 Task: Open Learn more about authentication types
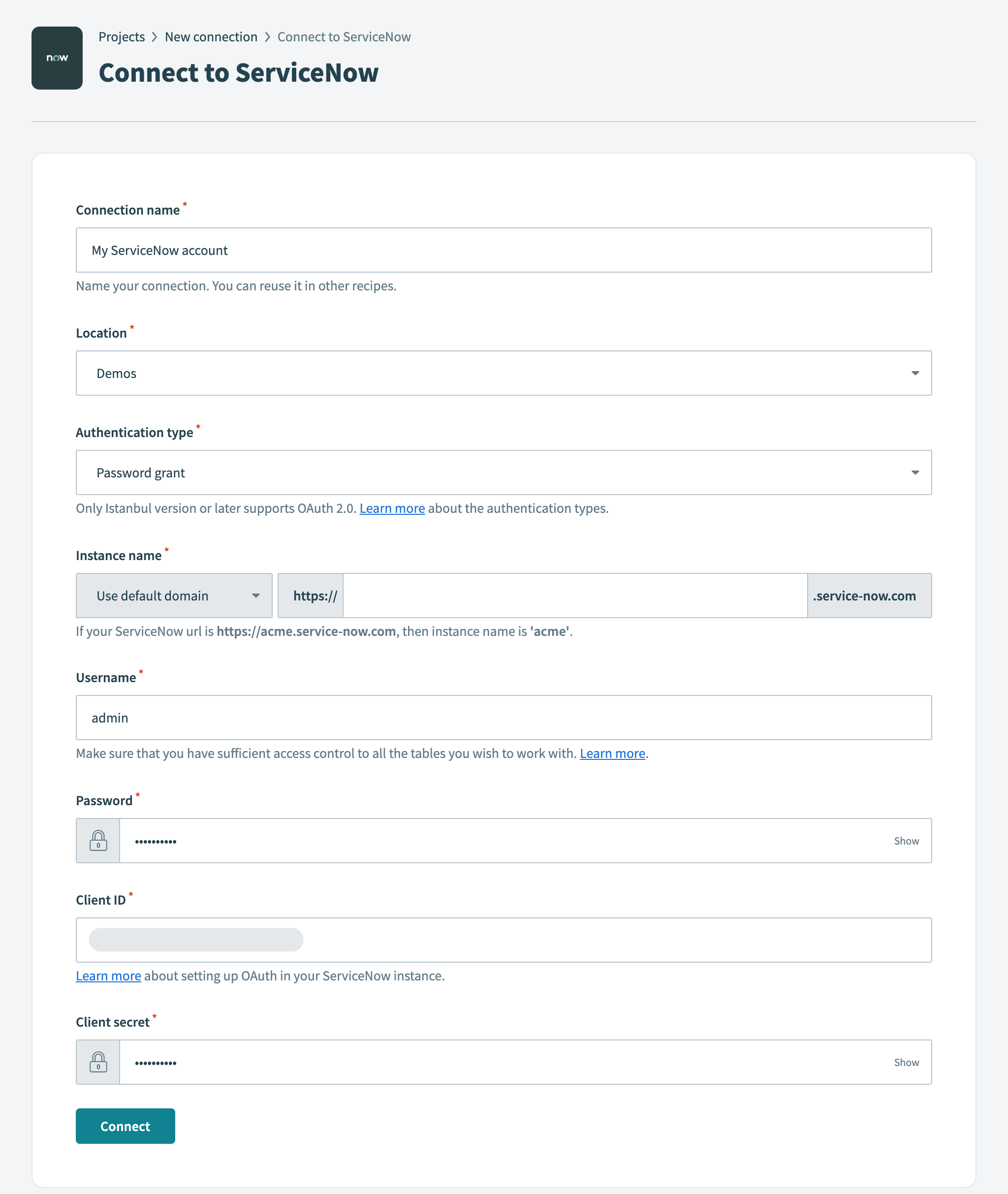tap(392, 508)
